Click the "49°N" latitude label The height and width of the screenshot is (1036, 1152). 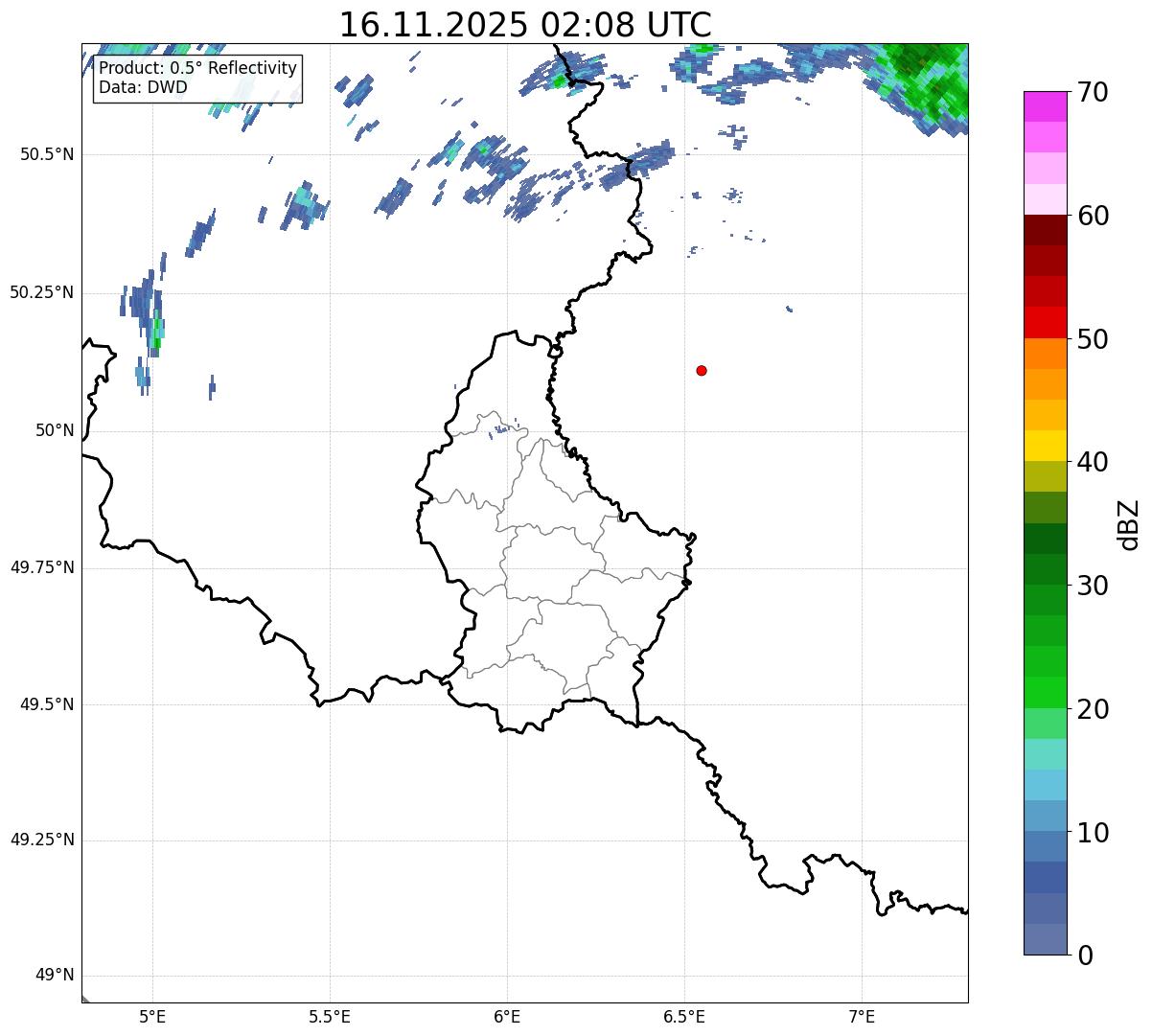click(54, 976)
